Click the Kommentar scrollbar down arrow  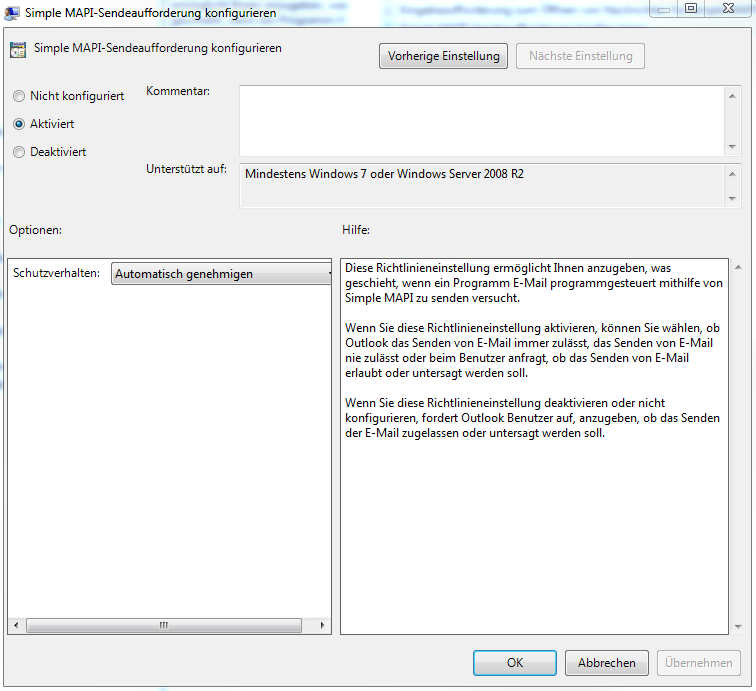tap(732, 147)
